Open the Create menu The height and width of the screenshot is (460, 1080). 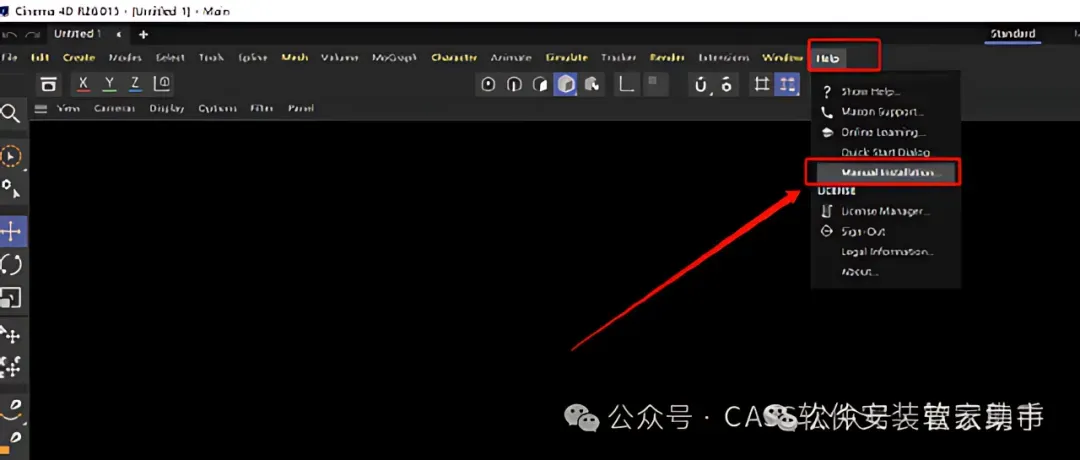(79, 58)
